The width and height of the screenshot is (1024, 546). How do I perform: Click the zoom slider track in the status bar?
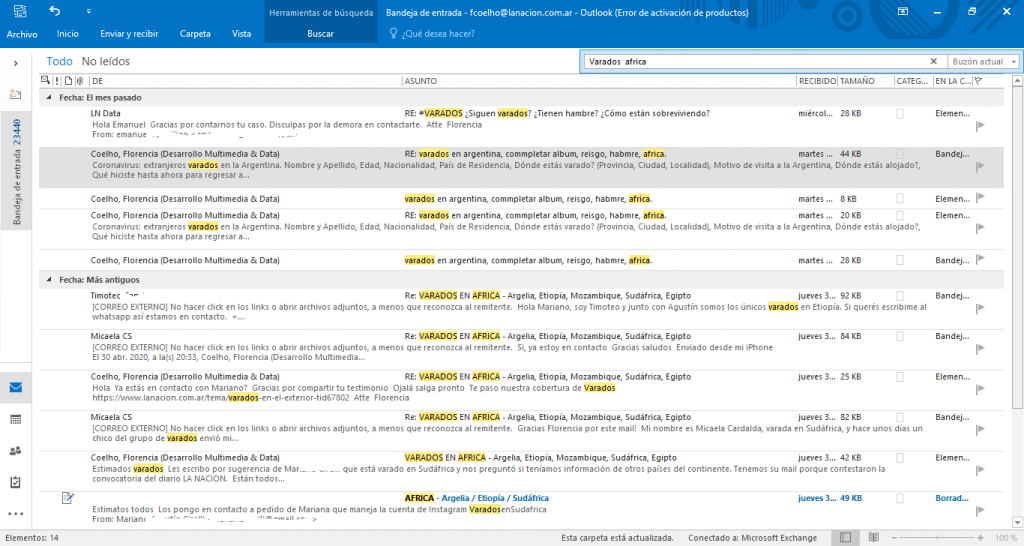click(x=937, y=538)
